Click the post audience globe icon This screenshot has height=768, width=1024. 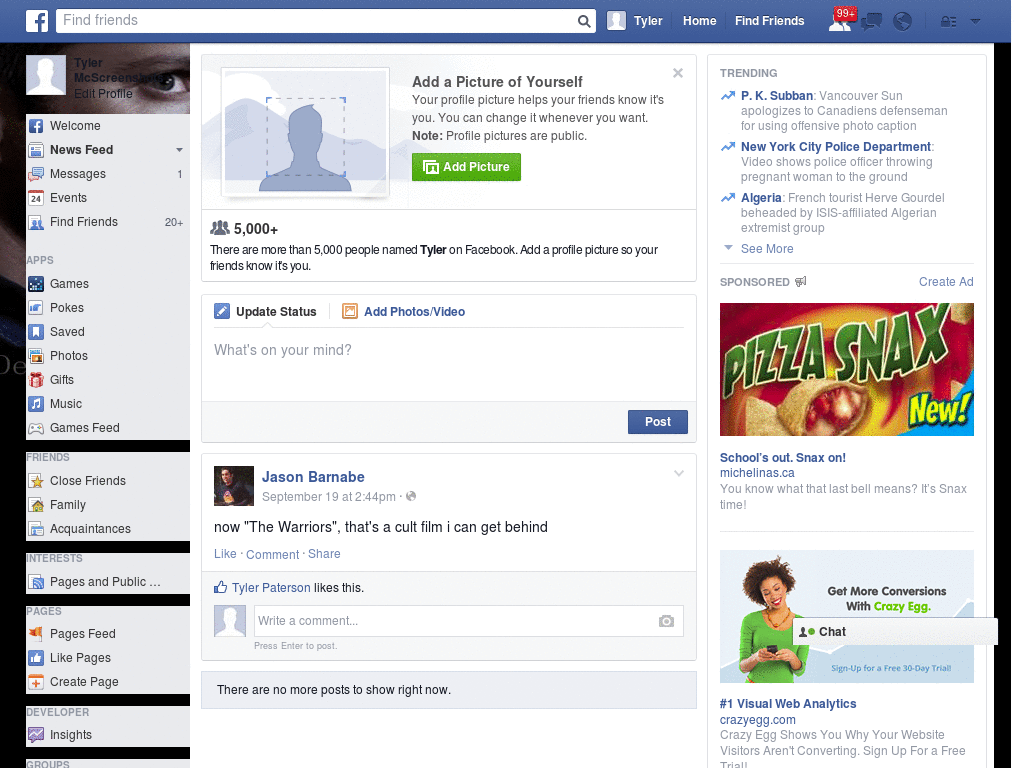pyautogui.click(x=411, y=496)
